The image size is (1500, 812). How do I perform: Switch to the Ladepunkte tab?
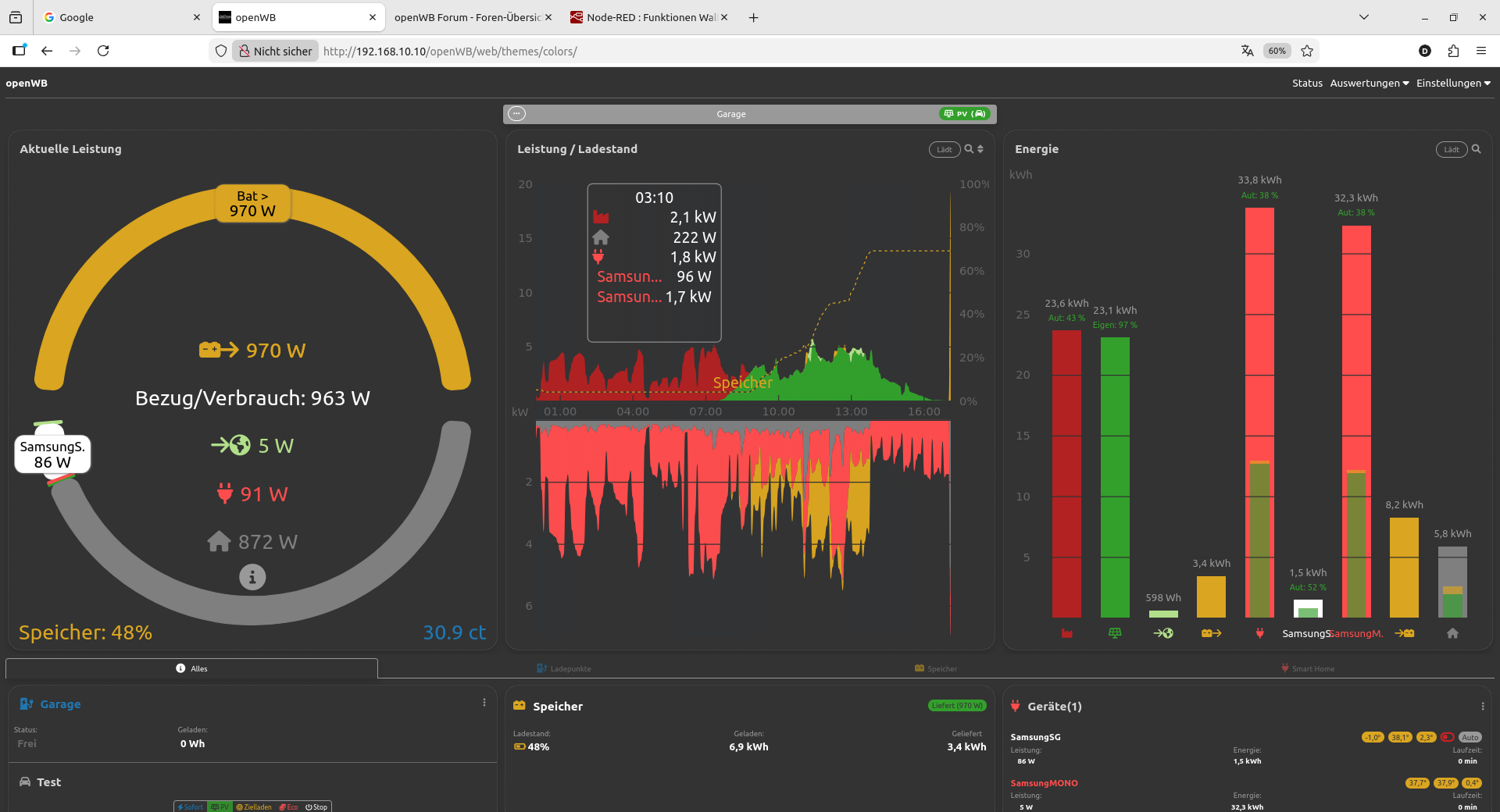564,668
